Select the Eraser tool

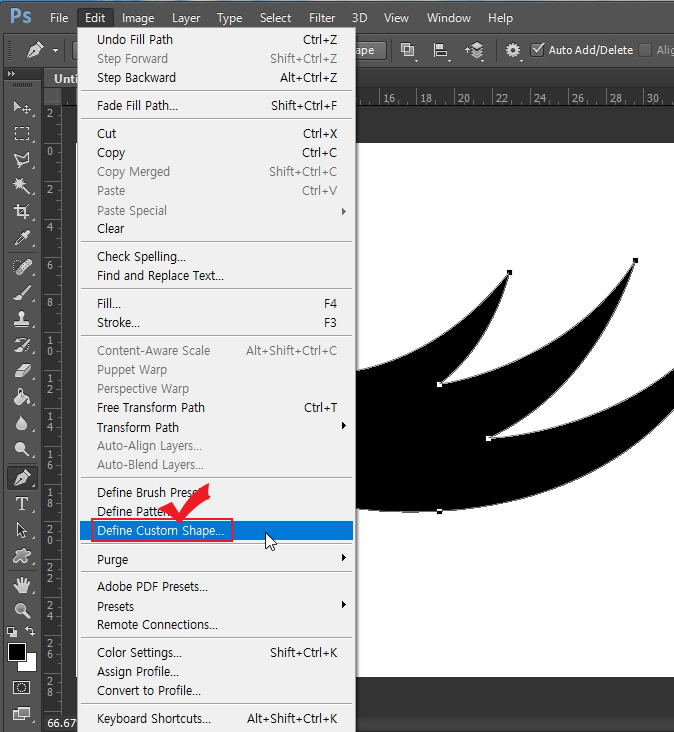[21, 371]
